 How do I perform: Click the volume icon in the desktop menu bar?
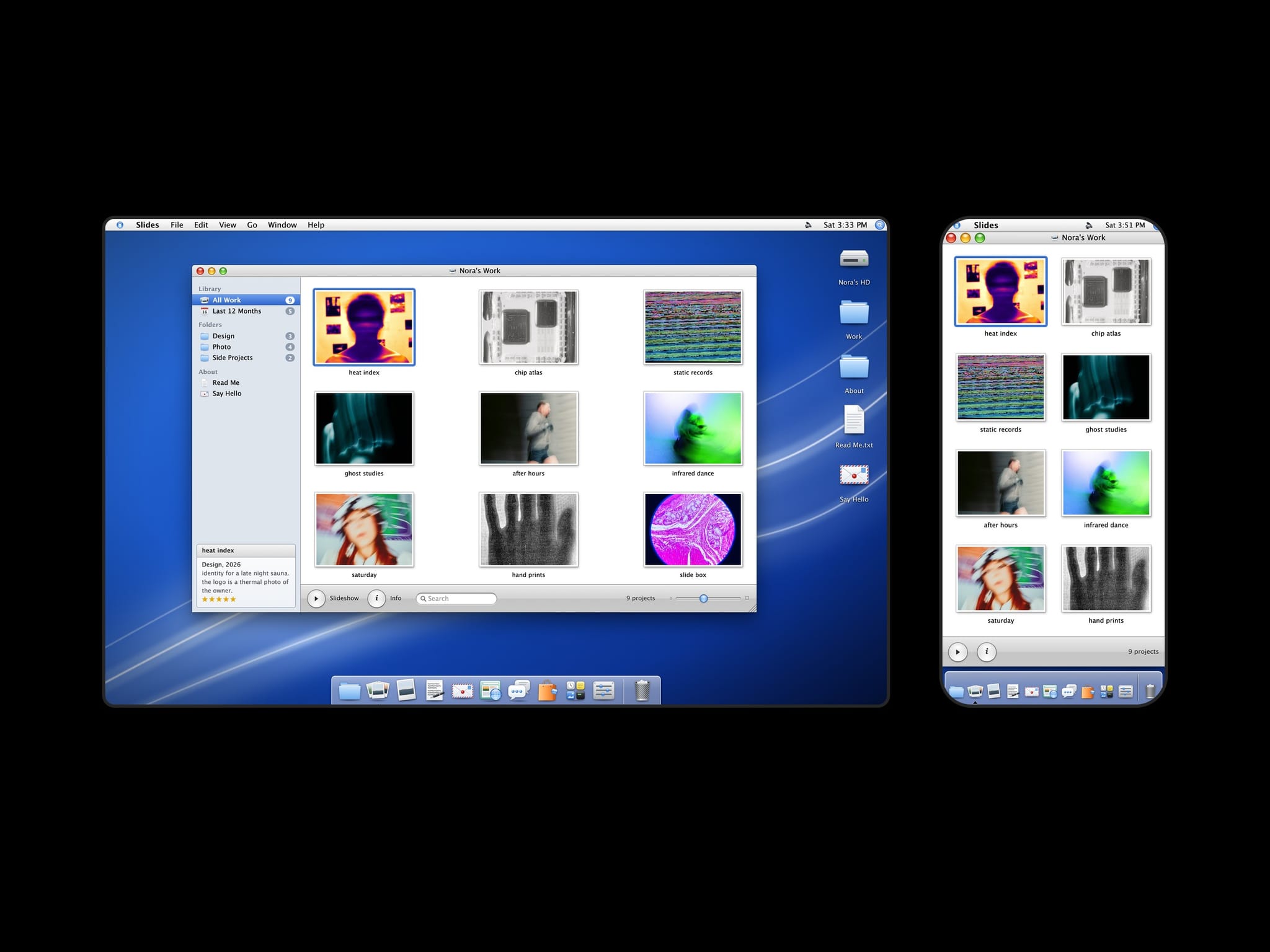point(808,225)
